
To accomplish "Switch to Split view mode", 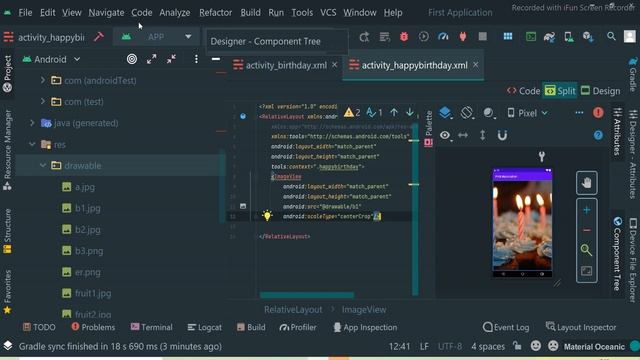I will click(560, 91).
